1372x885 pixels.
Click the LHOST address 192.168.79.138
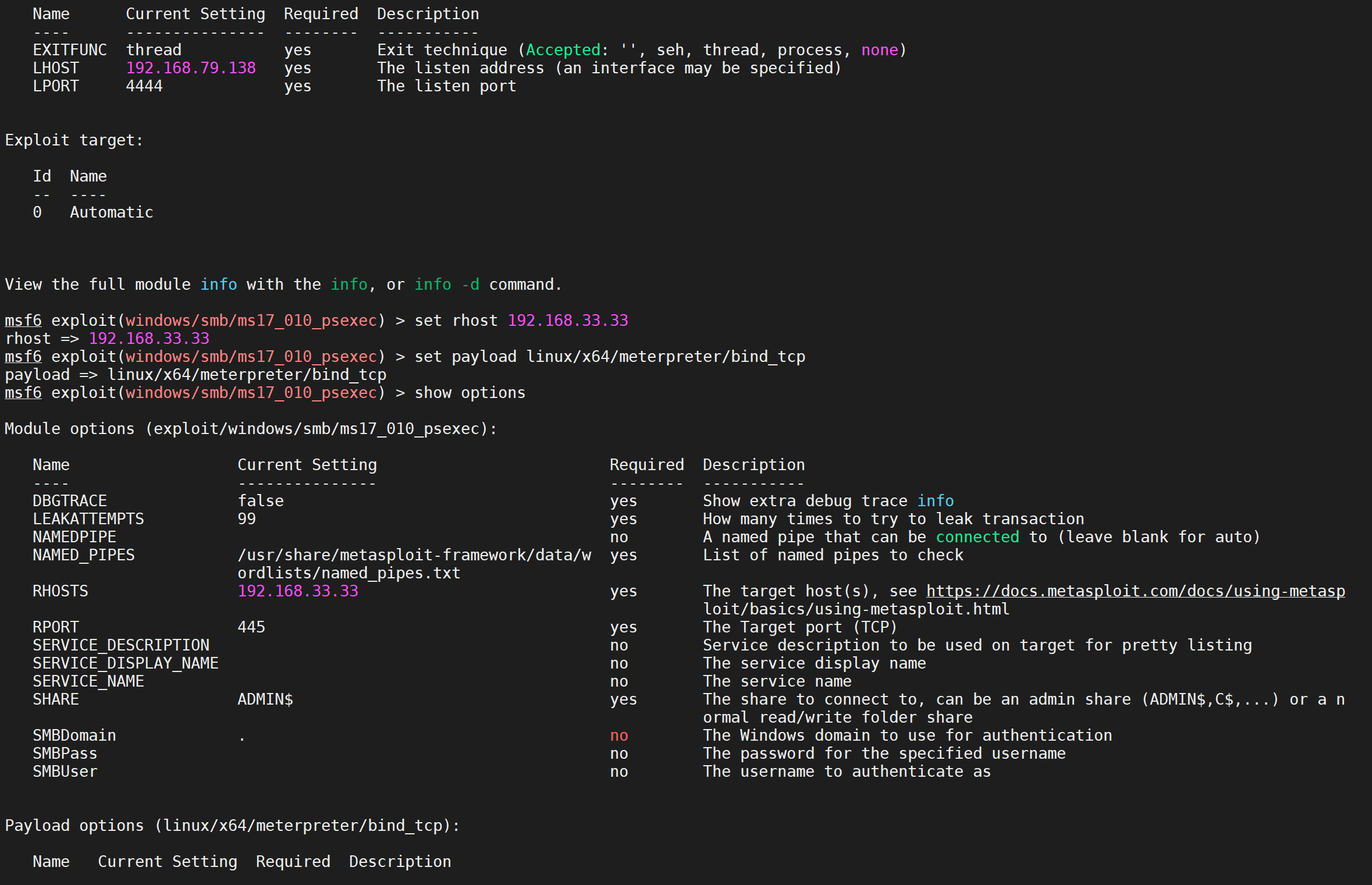[x=191, y=68]
